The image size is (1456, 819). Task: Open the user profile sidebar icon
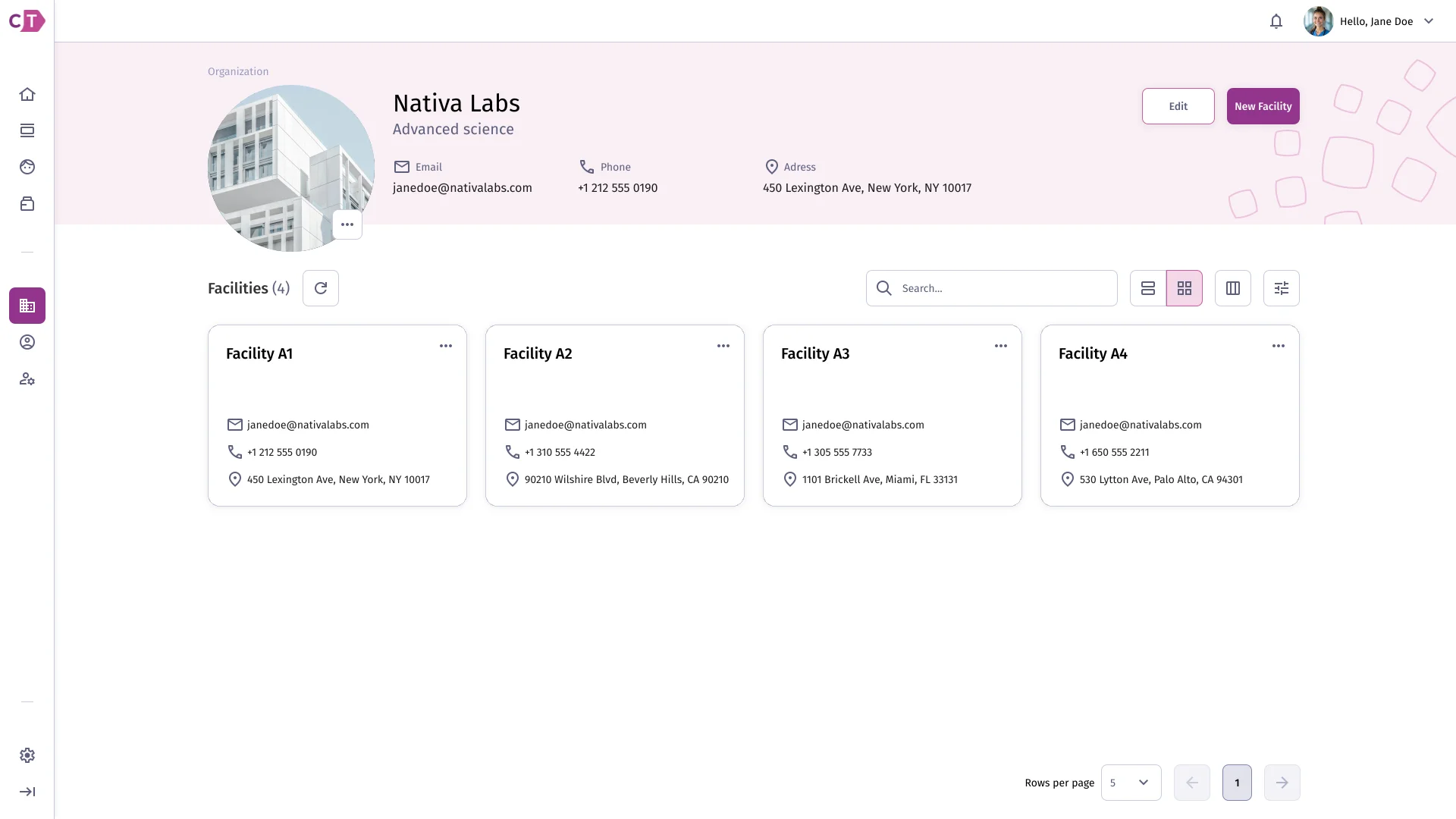[27, 342]
